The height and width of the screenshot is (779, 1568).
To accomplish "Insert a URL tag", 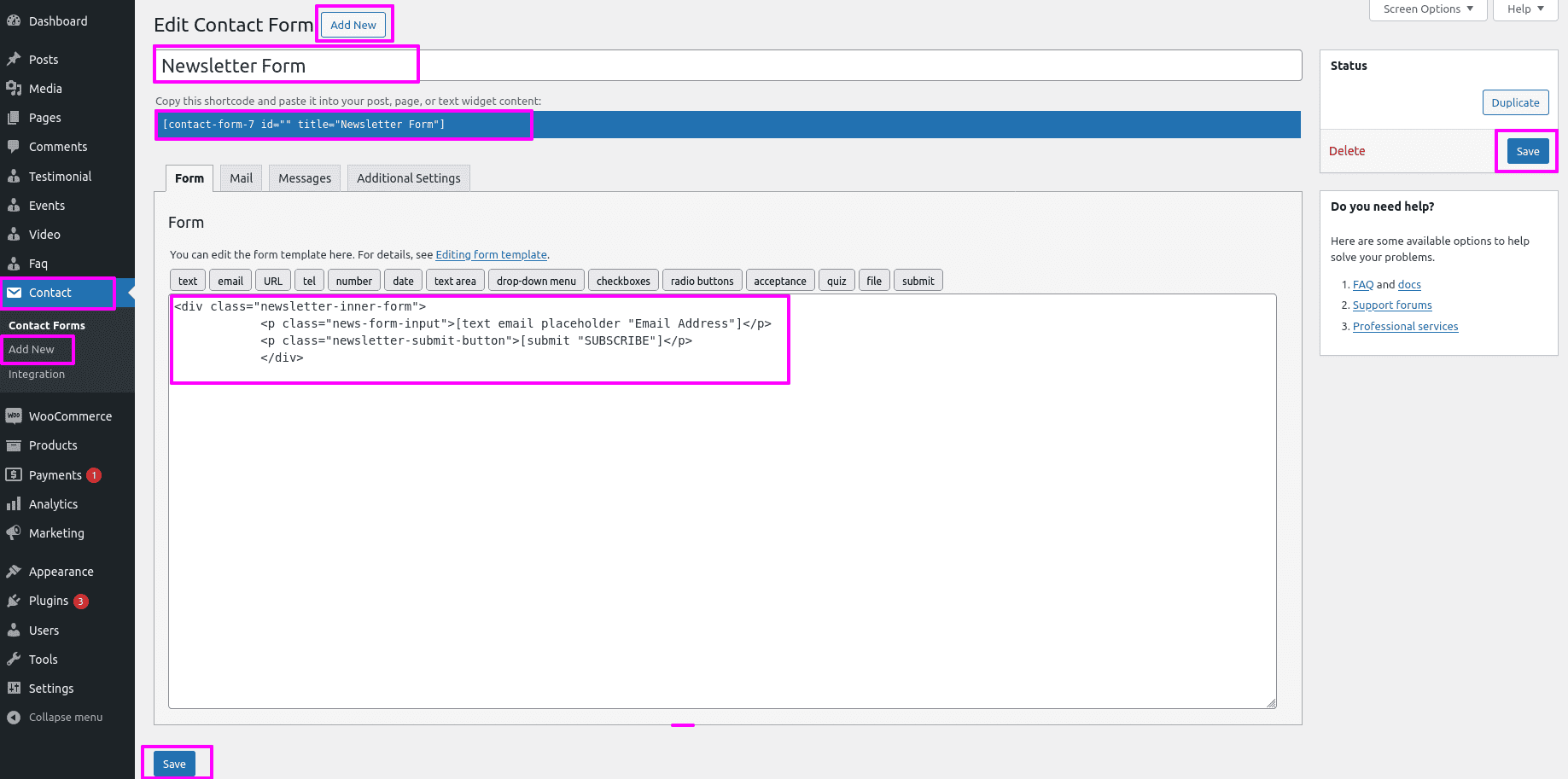I will click(x=273, y=281).
